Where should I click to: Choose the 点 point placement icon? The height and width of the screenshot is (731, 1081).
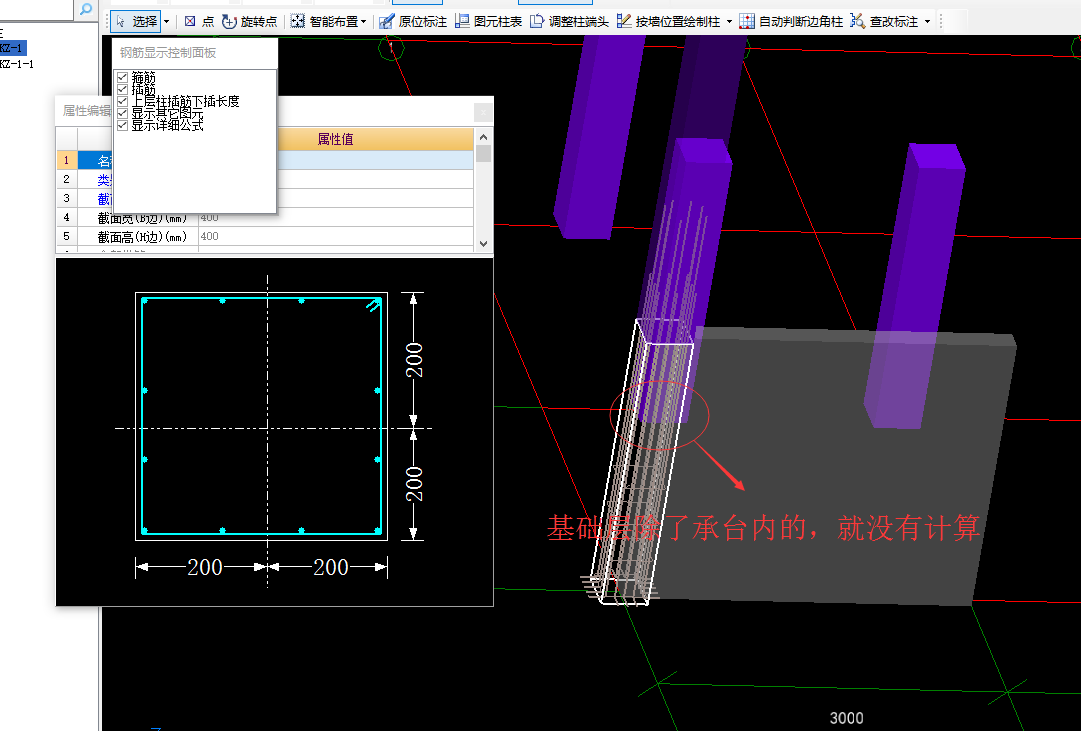pyautogui.click(x=190, y=21)
